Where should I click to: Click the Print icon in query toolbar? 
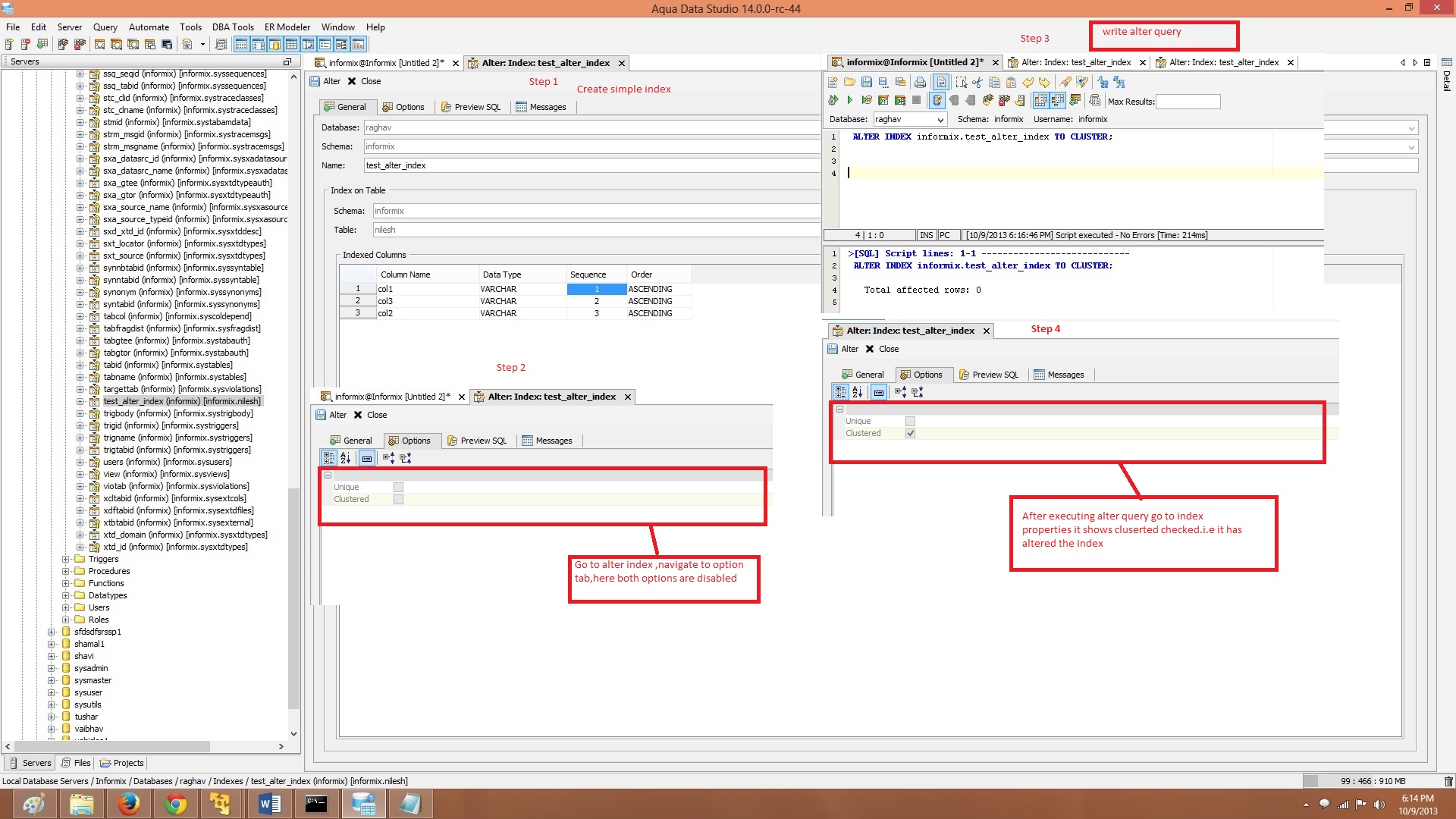pos(920,82)
